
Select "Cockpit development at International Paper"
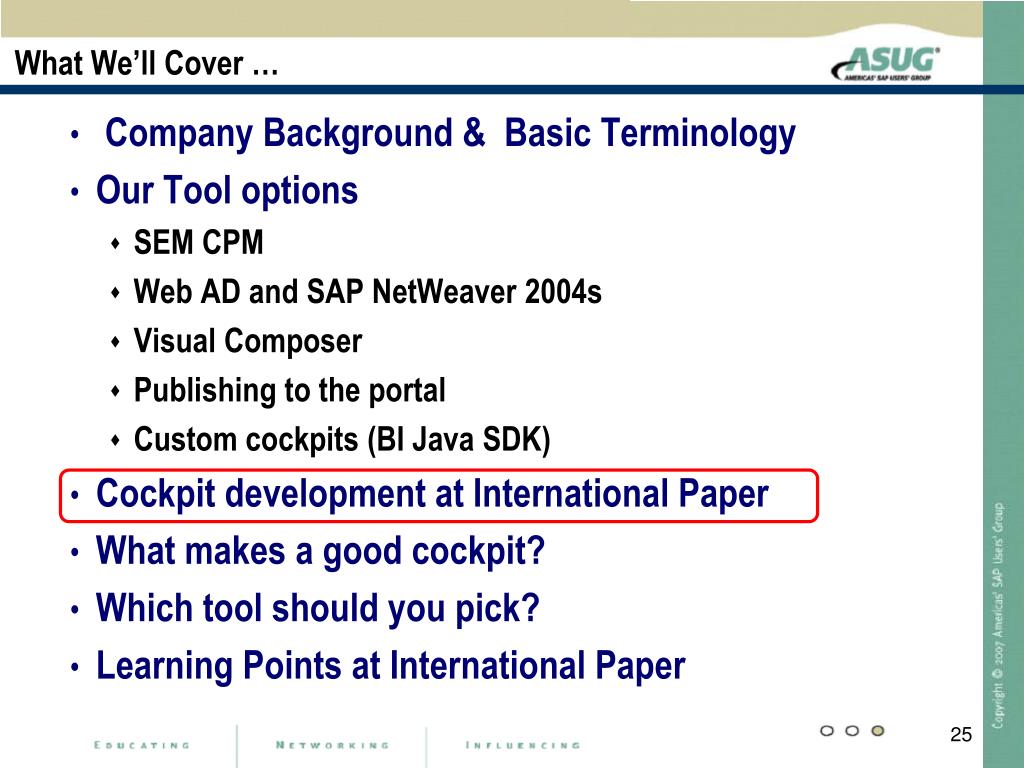432,494
